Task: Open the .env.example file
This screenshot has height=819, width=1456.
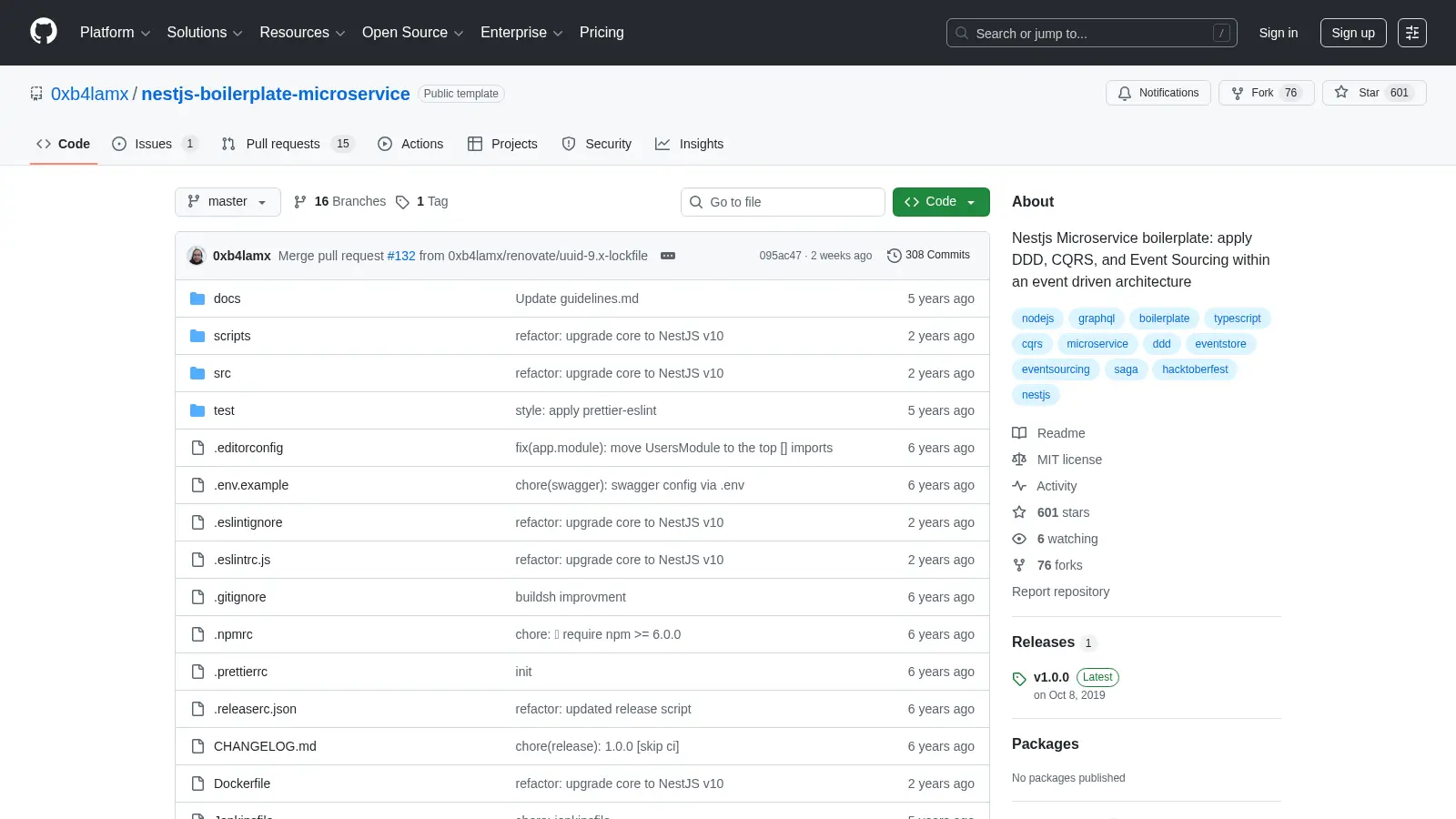Action: 251,485
